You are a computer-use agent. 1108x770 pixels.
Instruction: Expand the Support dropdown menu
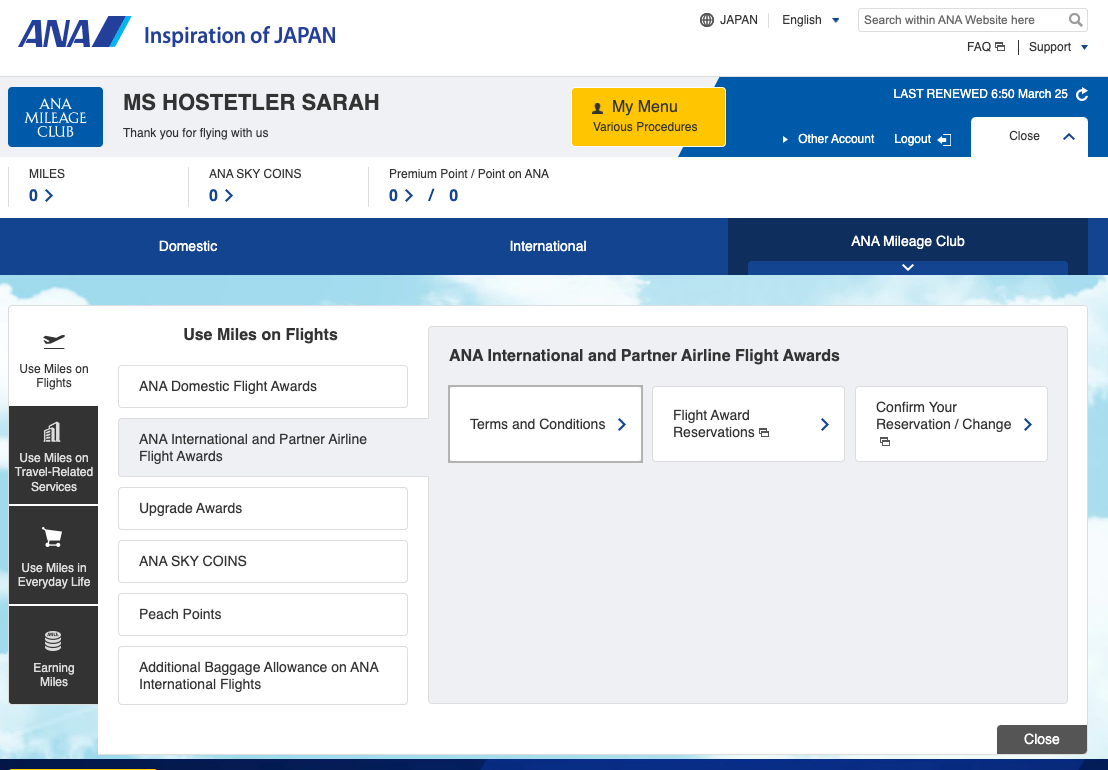[1057, 47]
